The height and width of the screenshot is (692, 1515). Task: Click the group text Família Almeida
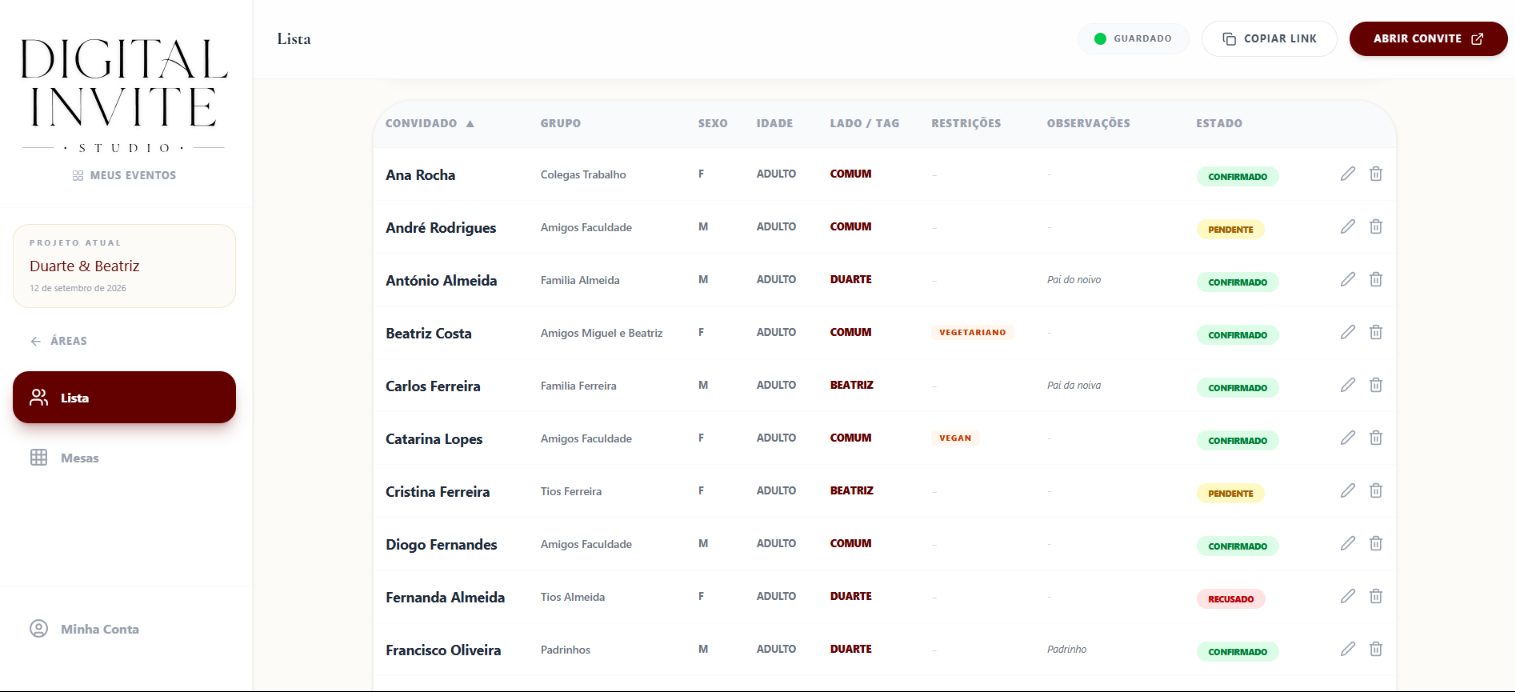[580, 280]
